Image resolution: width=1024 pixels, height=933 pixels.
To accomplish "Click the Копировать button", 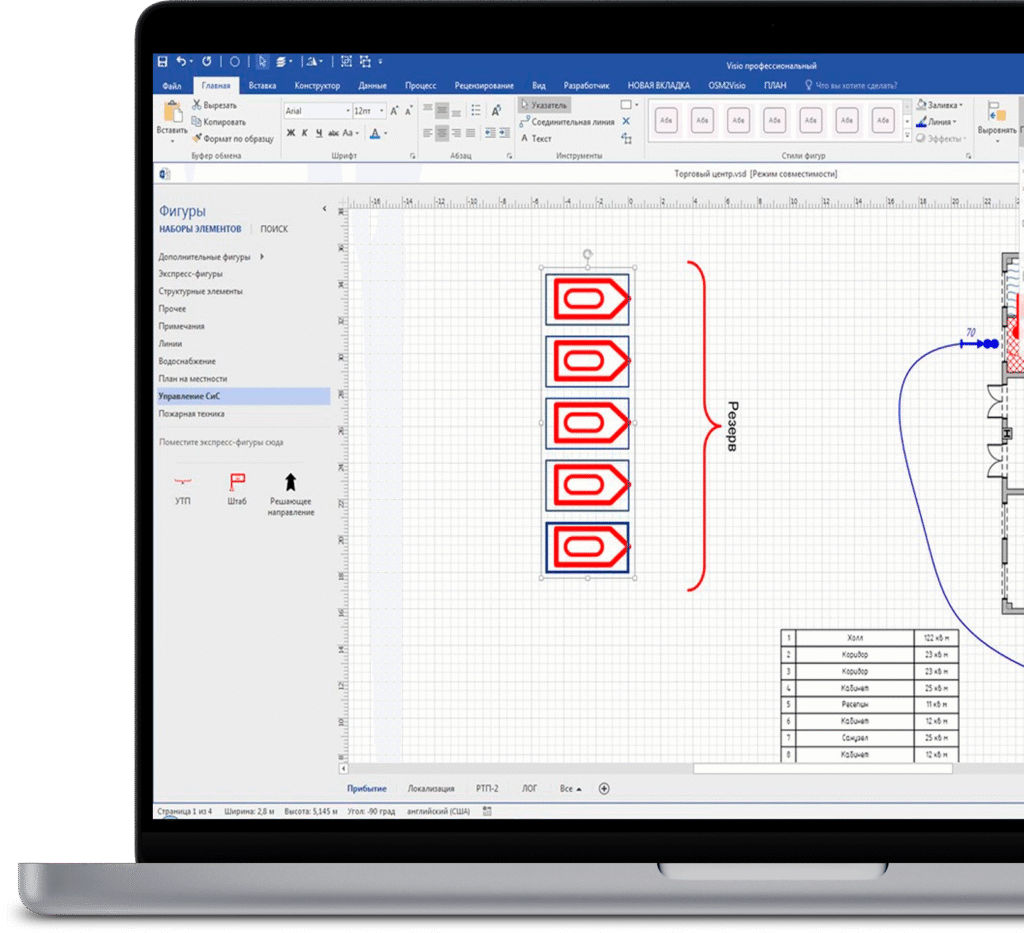I will (224, 122).
